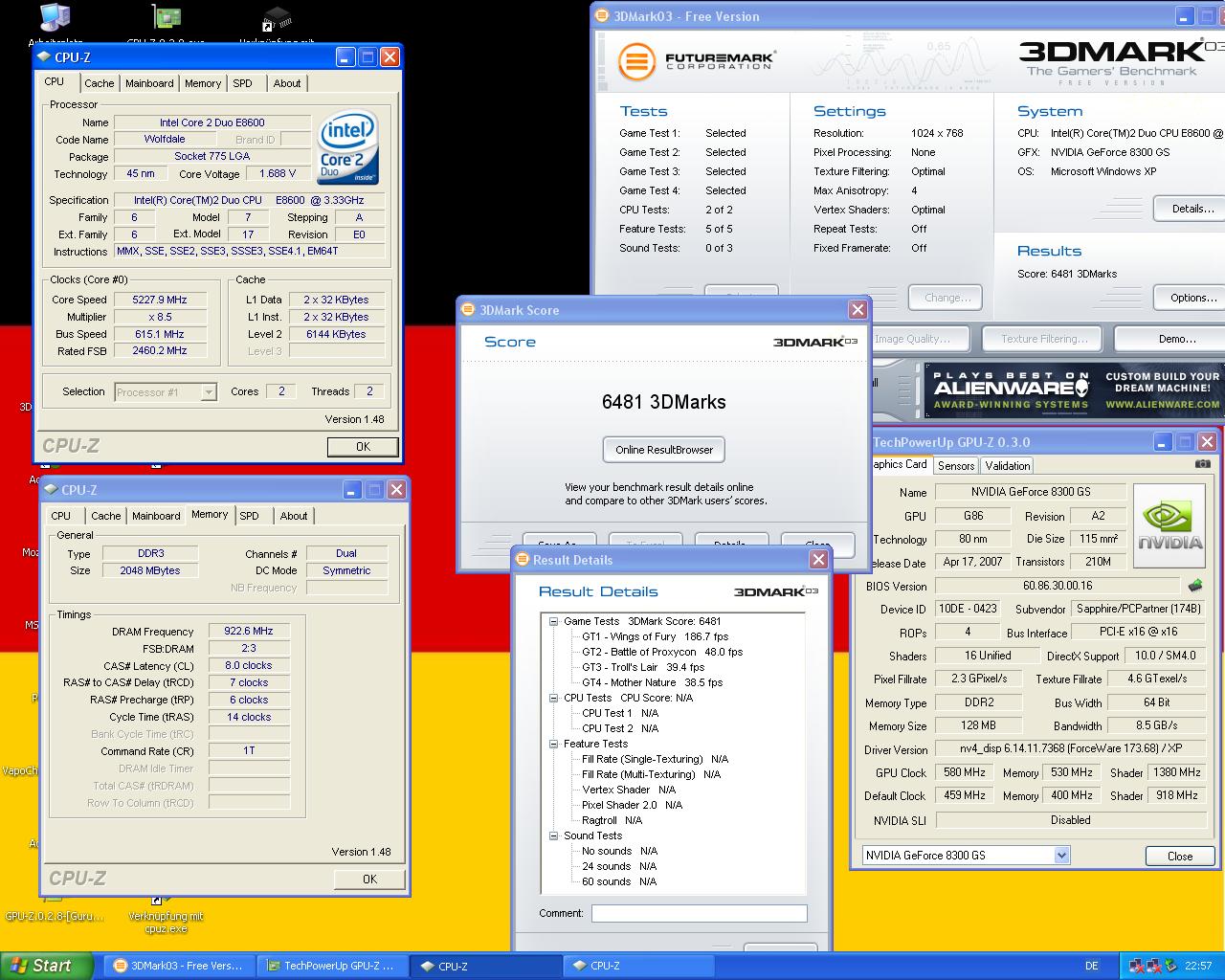The image size is (1225, 980).
Task: Click the Memory CPU-Z window title icon
Action: pyautogui.click(x=51, y=489)
